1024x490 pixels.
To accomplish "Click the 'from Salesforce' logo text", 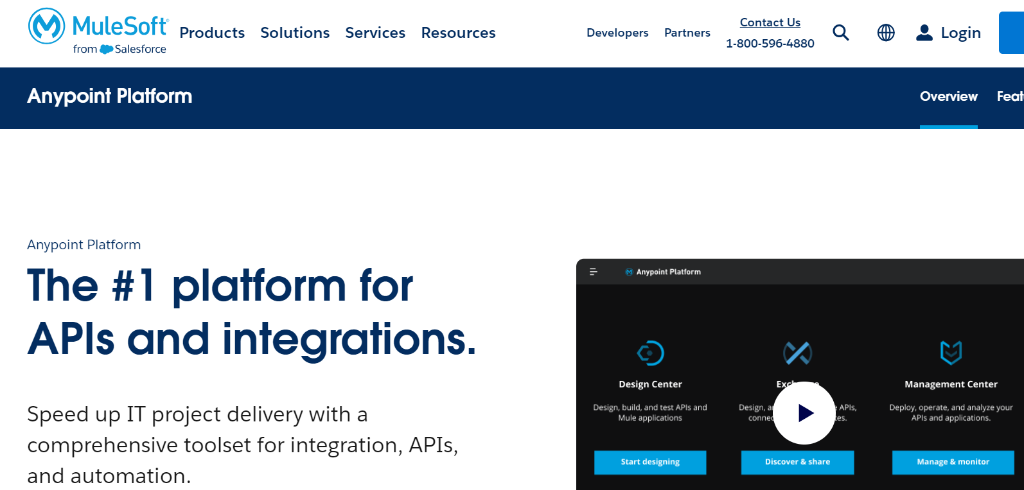I will coord(120,49).
